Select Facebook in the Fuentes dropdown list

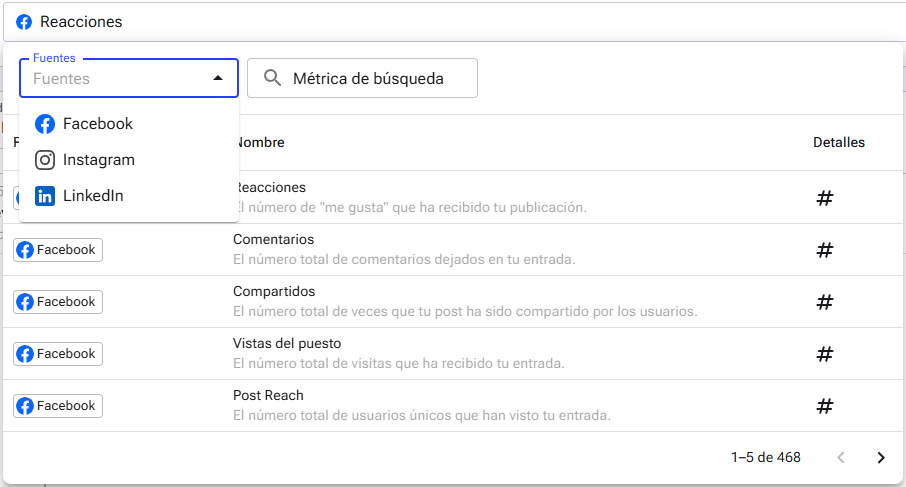point(129,124)
